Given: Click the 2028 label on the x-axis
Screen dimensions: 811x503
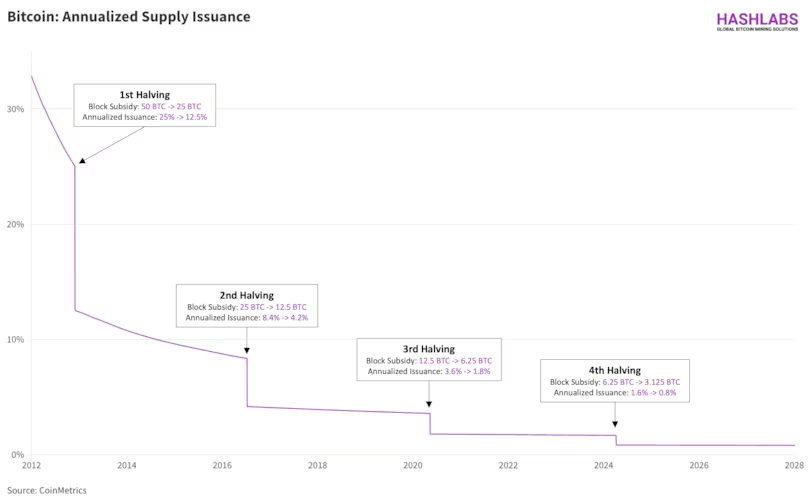Looking at the screenshot, I should pos(794,465).
